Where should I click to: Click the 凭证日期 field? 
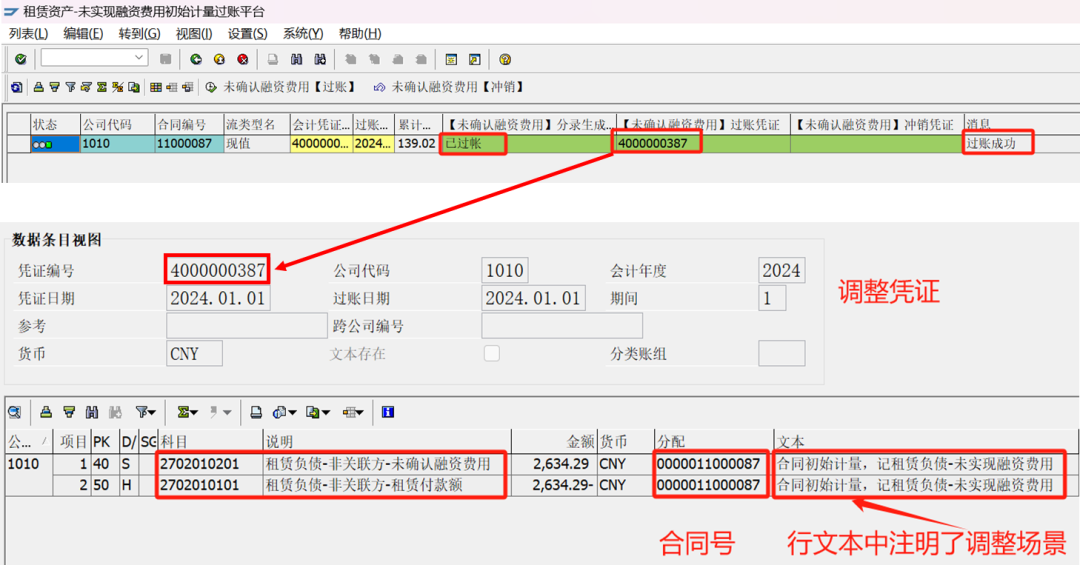218,298
